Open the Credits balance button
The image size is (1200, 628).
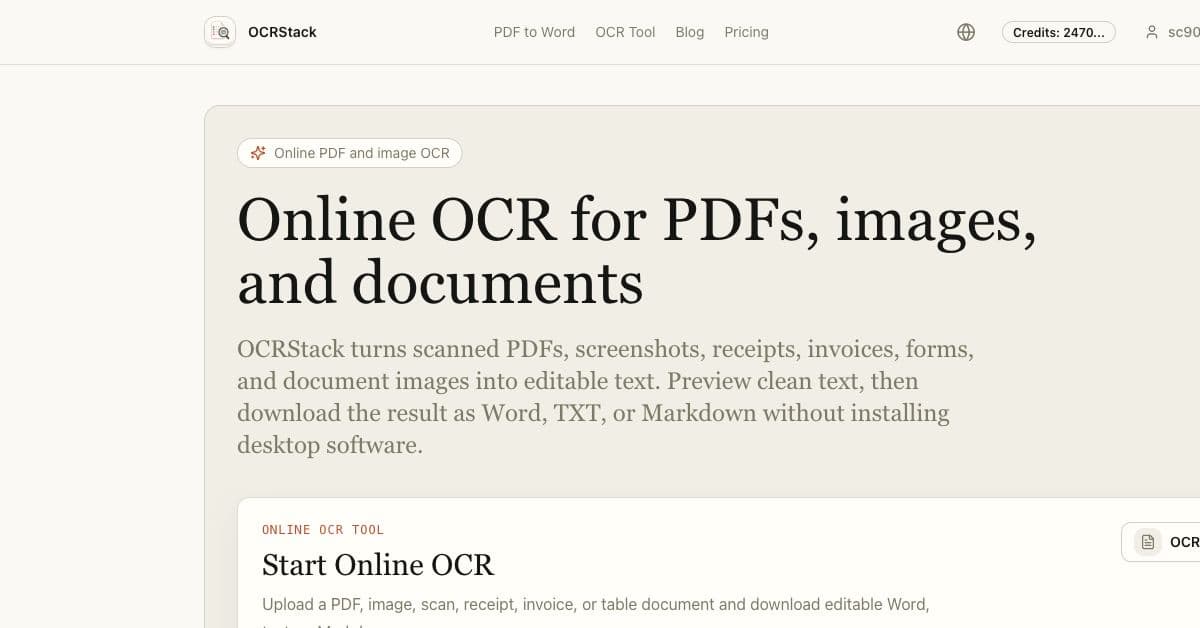(1059, 32)
